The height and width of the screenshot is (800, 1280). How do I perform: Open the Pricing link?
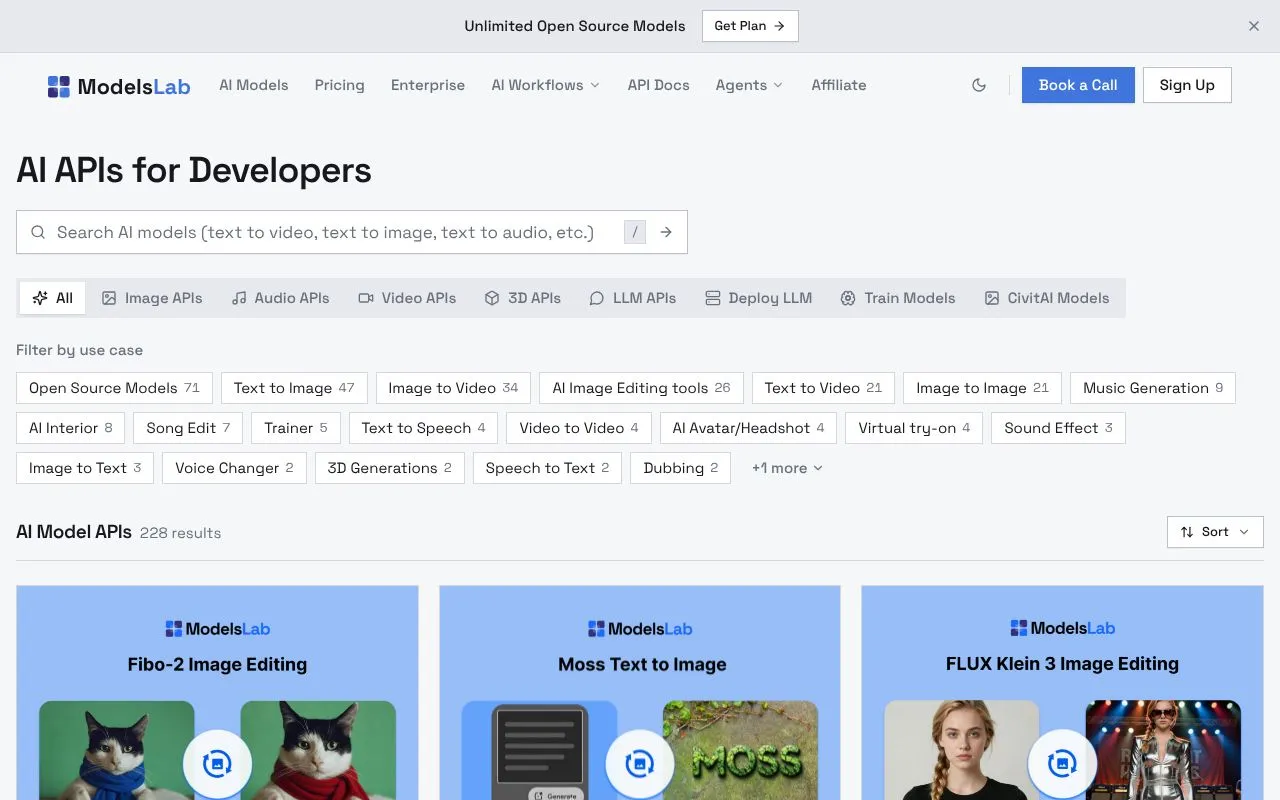point(340,85)
